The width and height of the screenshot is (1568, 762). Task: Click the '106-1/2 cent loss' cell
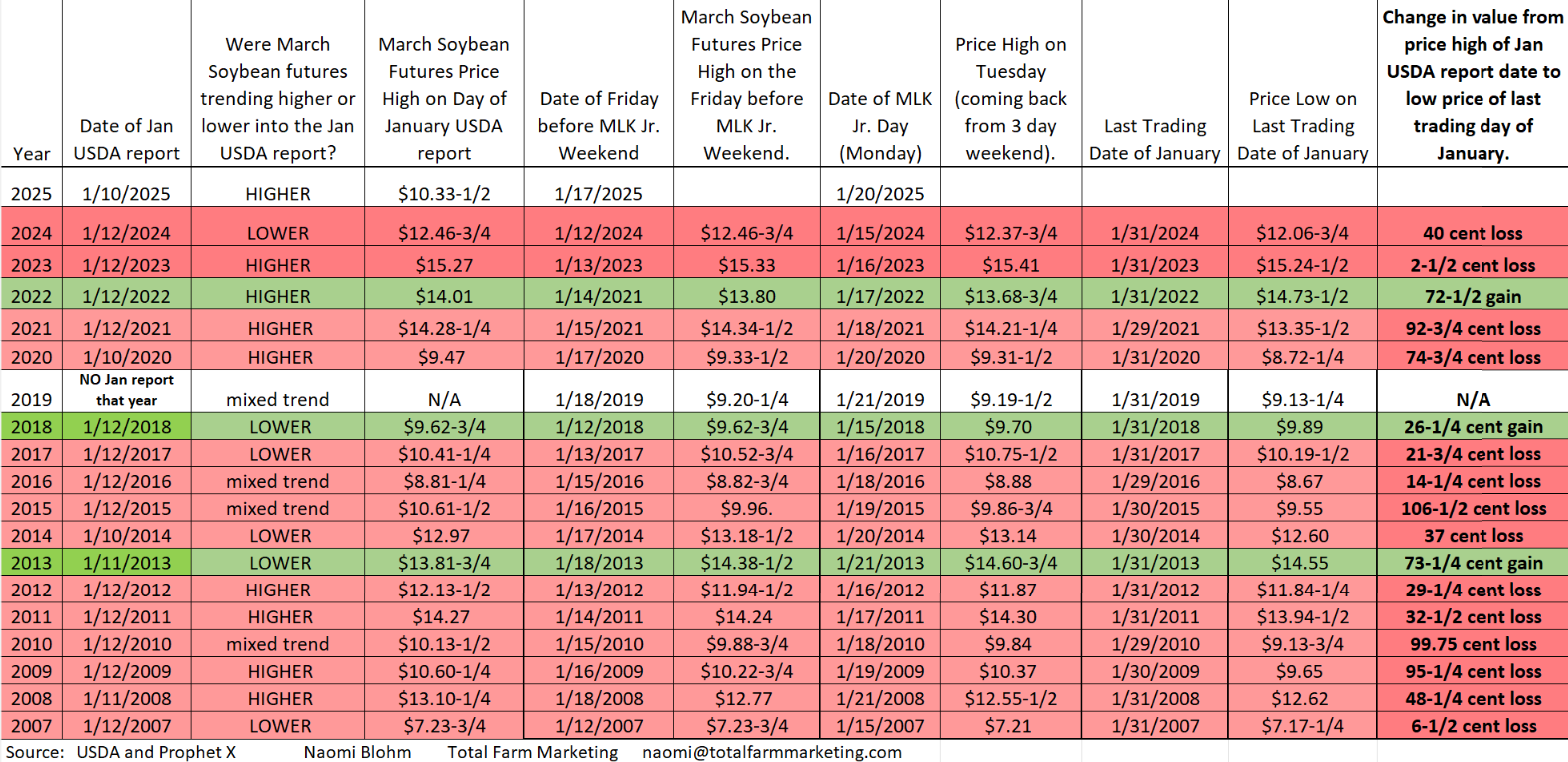coord(1472,507)
